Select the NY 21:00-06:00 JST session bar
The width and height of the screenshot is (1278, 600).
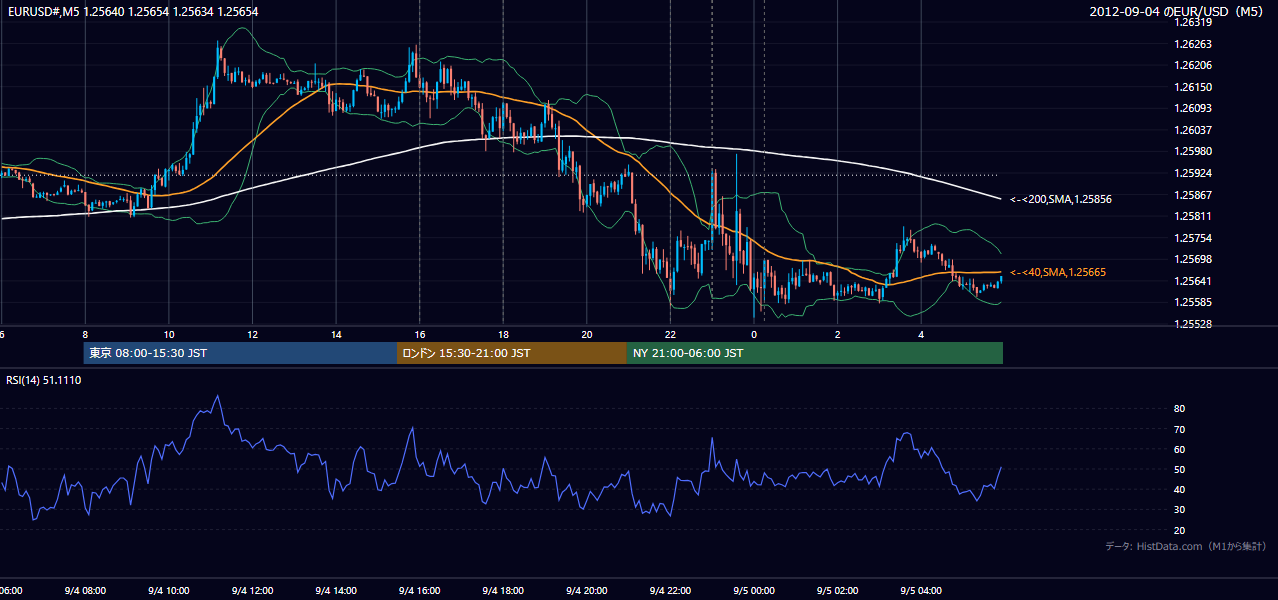point(815,353)
